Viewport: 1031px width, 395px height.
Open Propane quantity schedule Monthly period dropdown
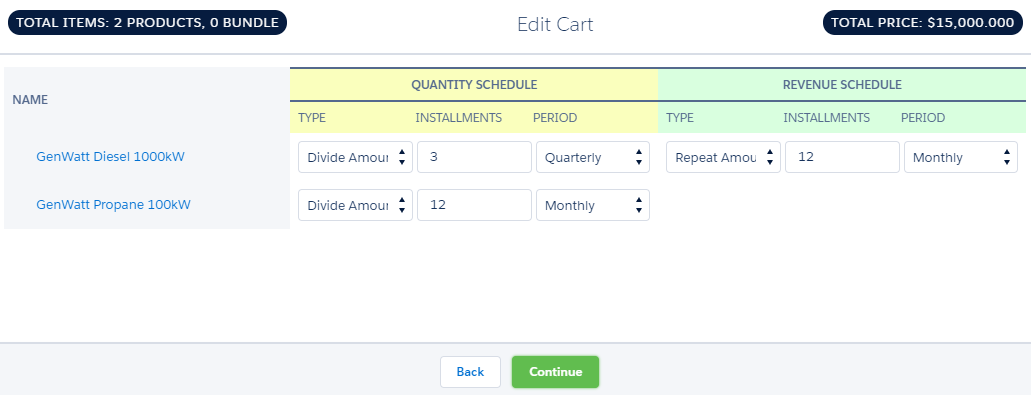[592, 205]
